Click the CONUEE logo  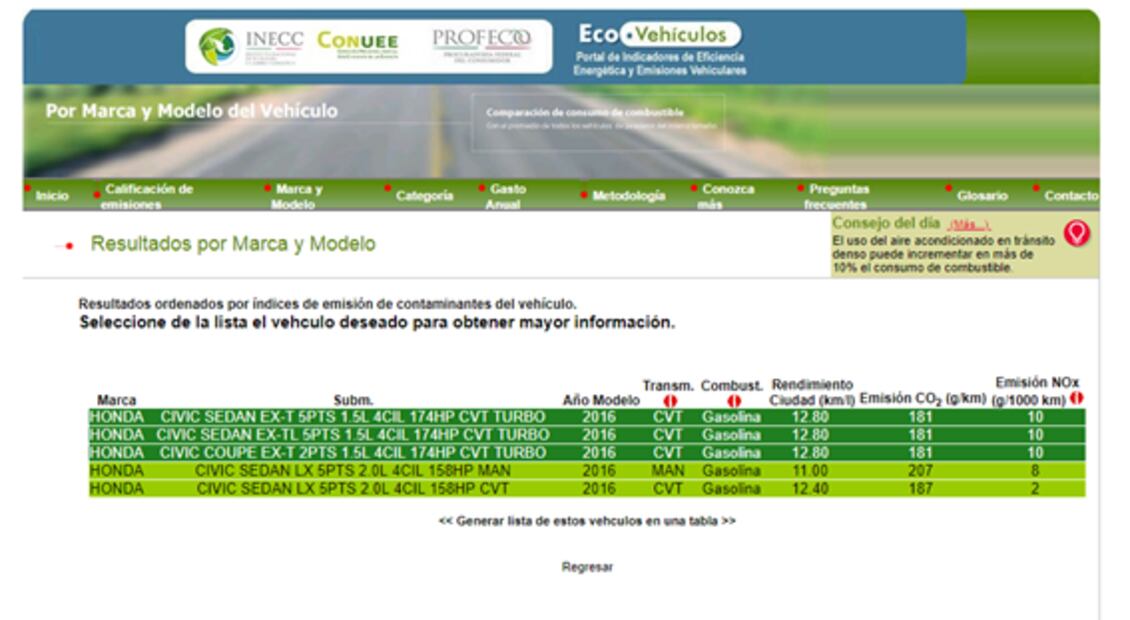(357, 43)
